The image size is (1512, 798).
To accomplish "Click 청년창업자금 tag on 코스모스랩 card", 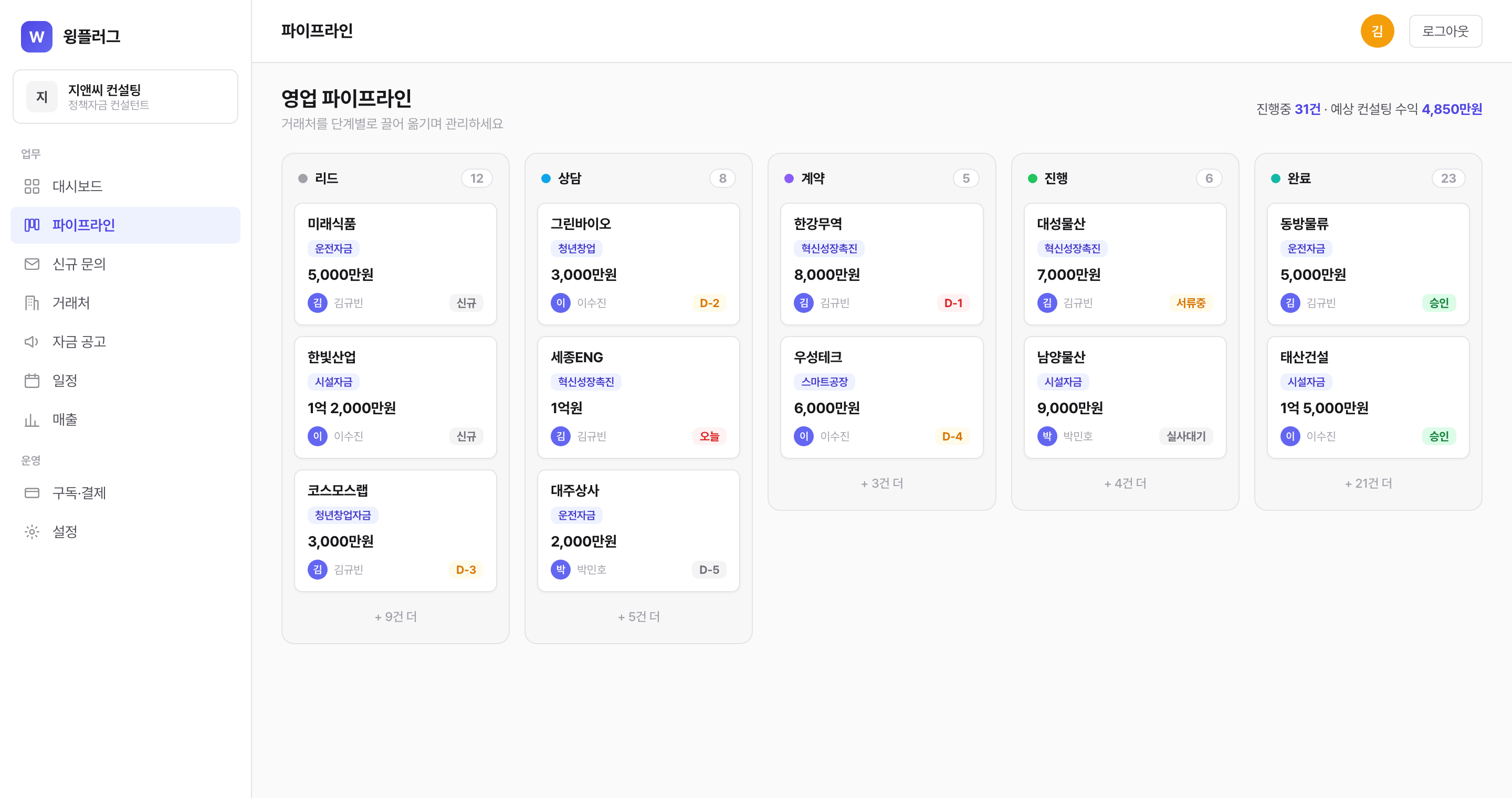I will pyautogui.click(x=343, y=515).
